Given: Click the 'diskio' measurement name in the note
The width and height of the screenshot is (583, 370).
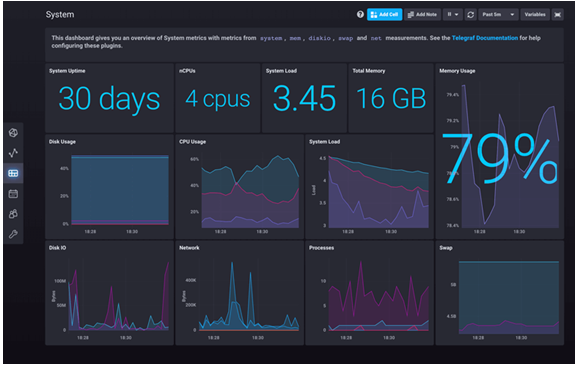Looking at the screenshot, I should click(319, 38).
